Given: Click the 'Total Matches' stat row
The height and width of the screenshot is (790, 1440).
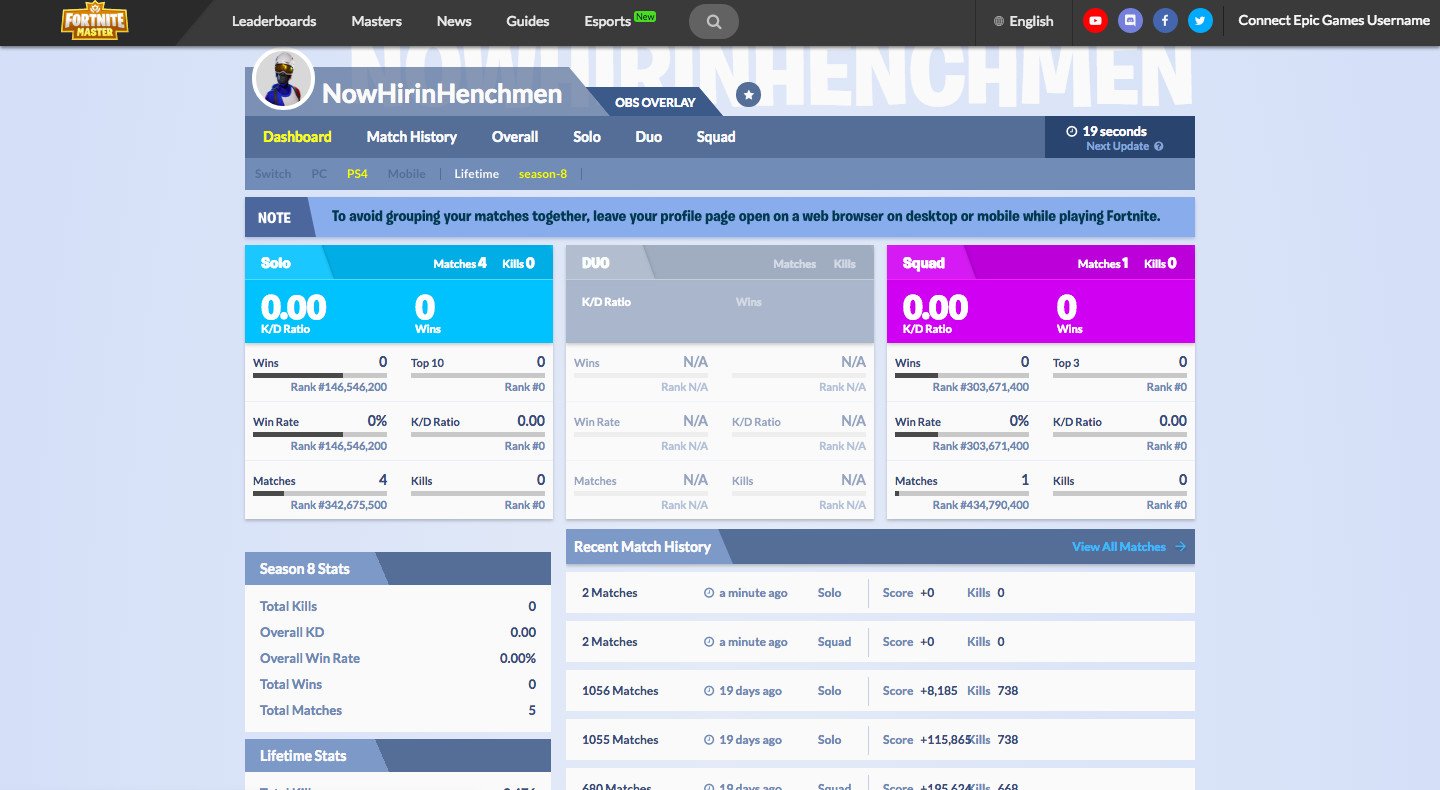Looking at the screenshot, I should click(398, 710).
